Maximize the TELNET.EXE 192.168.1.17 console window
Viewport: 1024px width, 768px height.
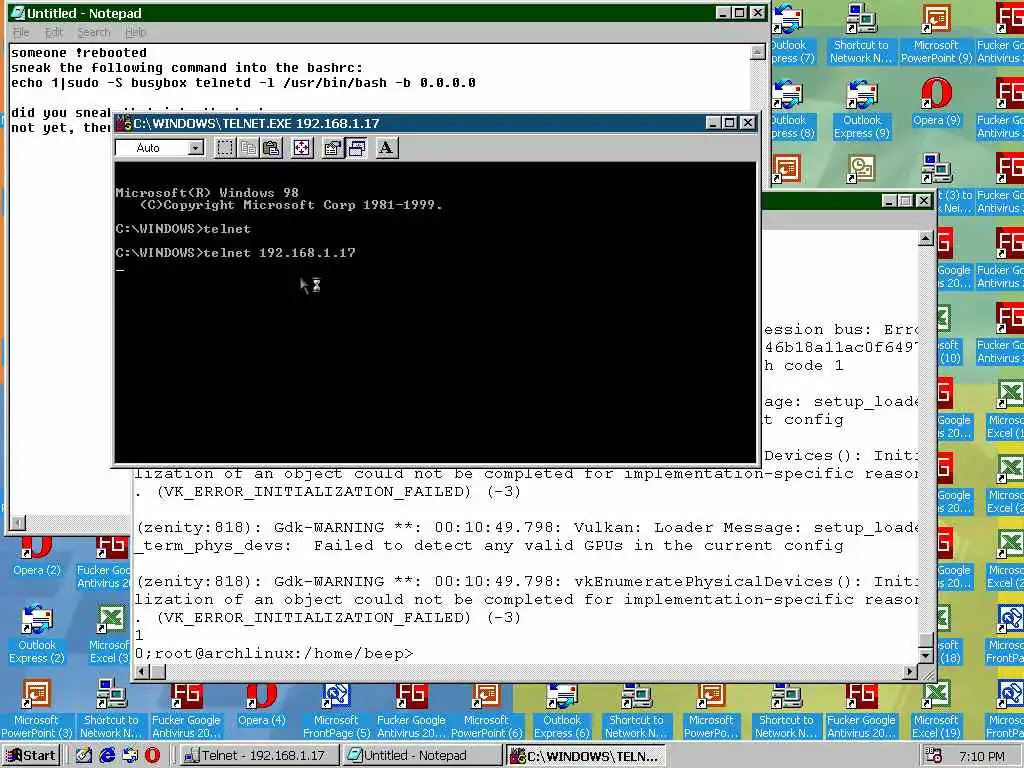click(730, 123)
